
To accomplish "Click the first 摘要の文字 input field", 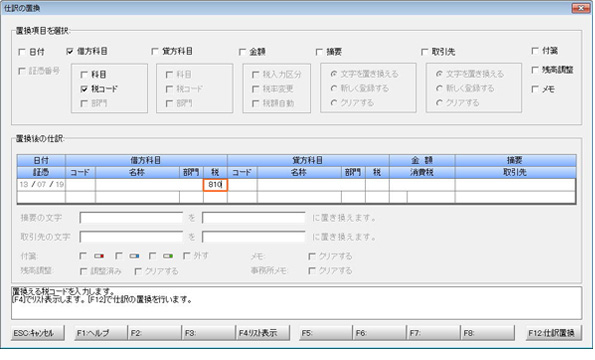I will pos(131,218).
